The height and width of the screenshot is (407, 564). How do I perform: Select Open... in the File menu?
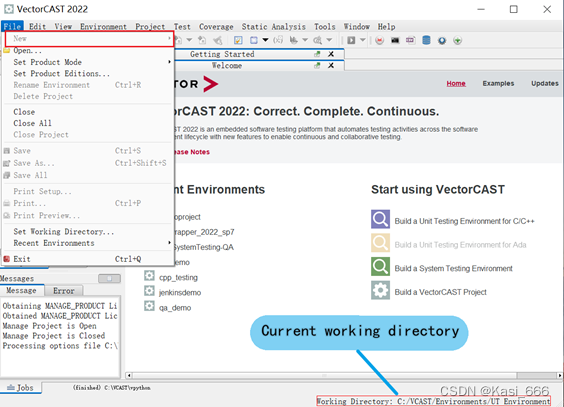(88, 51)
